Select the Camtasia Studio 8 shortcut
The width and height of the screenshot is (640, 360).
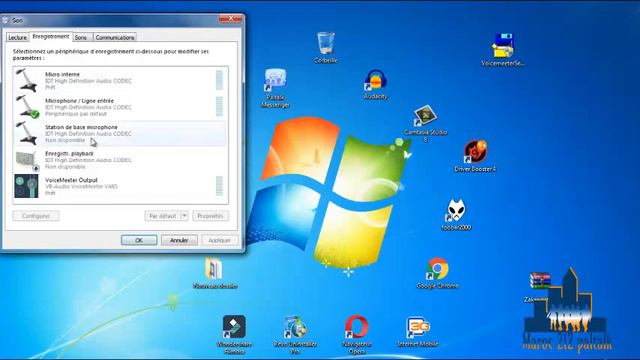tap(425, 116)
